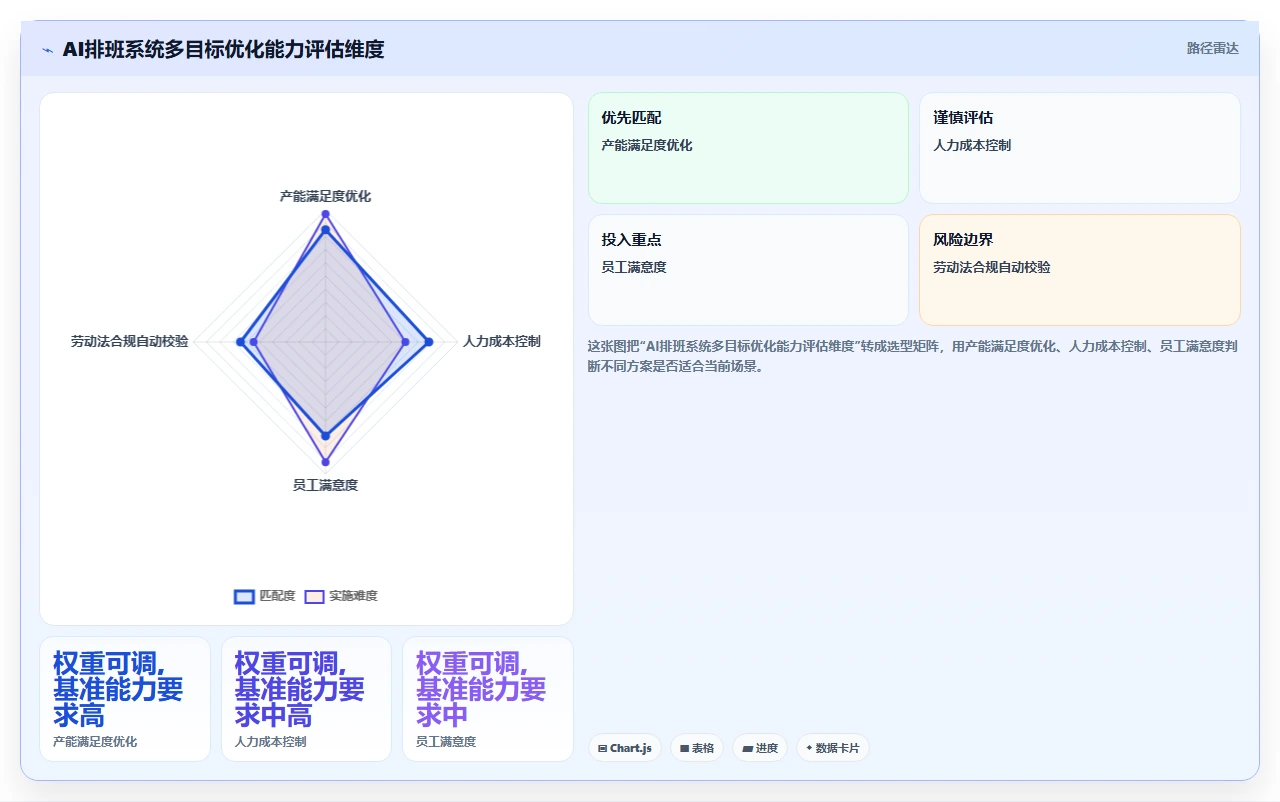Select the 表格 tag
Viewport: 1280px width, 802px height.
697,748
